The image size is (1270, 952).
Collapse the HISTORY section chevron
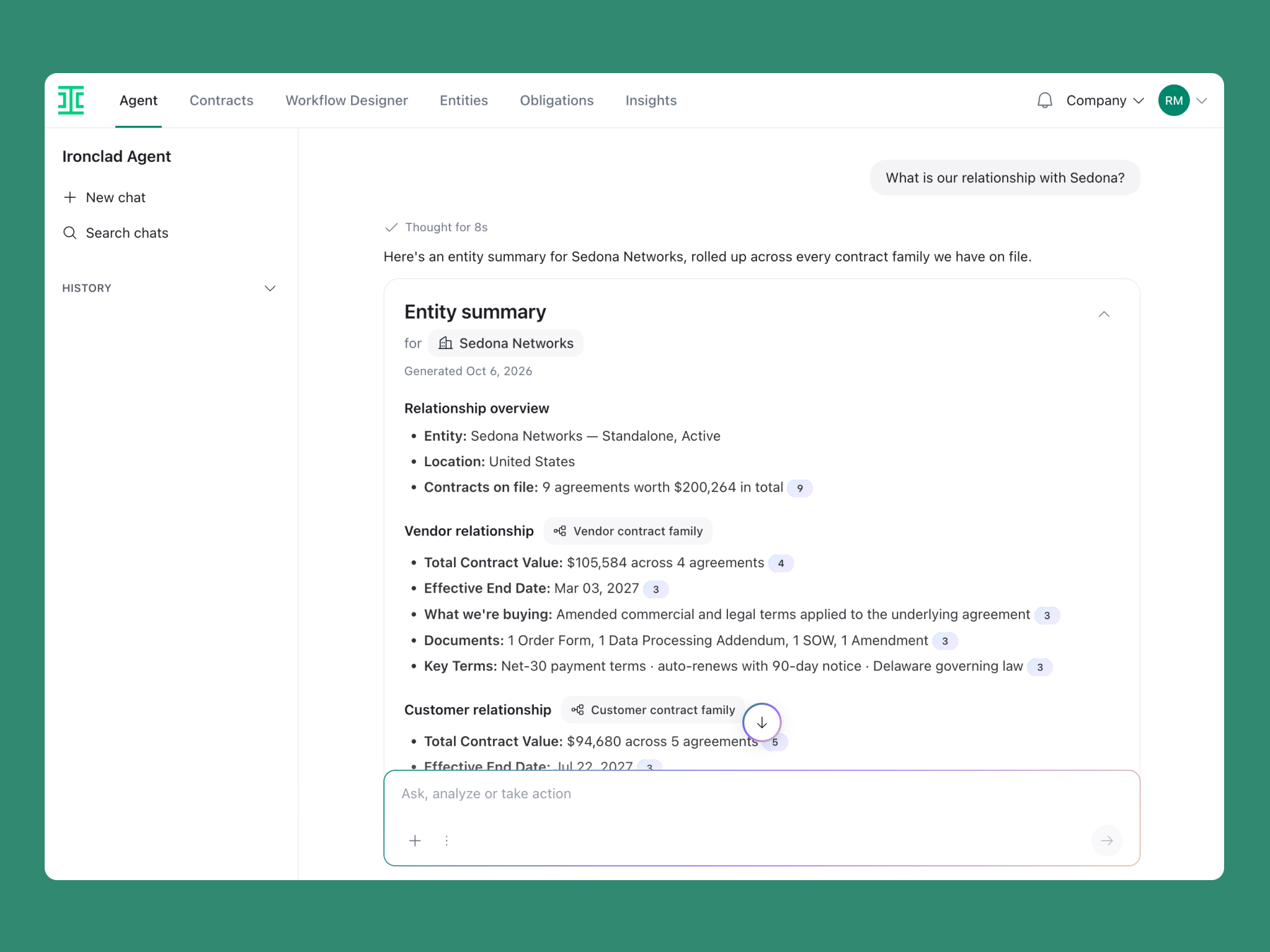coord(270,288)
